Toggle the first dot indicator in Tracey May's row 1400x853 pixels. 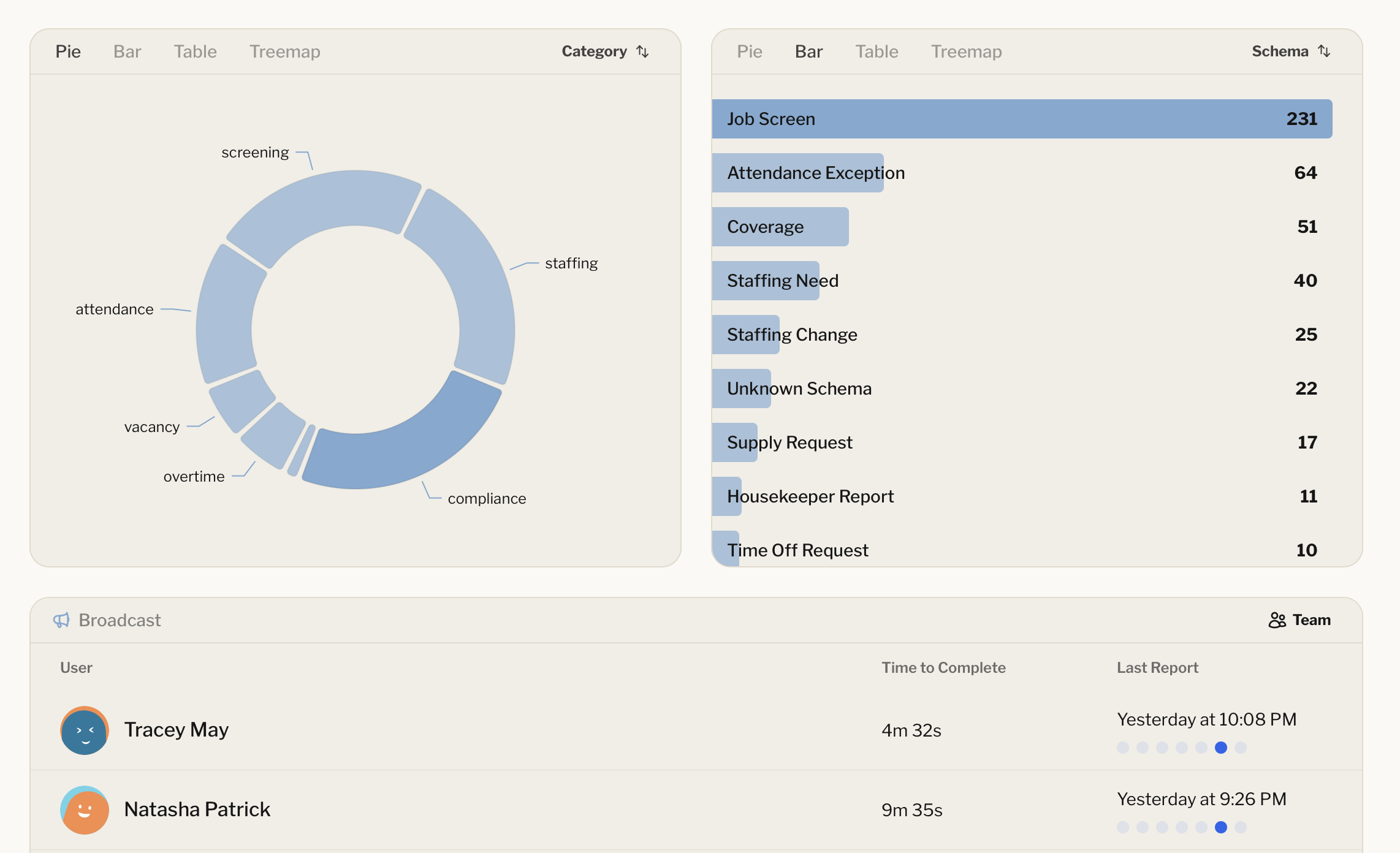(1123, 748)
